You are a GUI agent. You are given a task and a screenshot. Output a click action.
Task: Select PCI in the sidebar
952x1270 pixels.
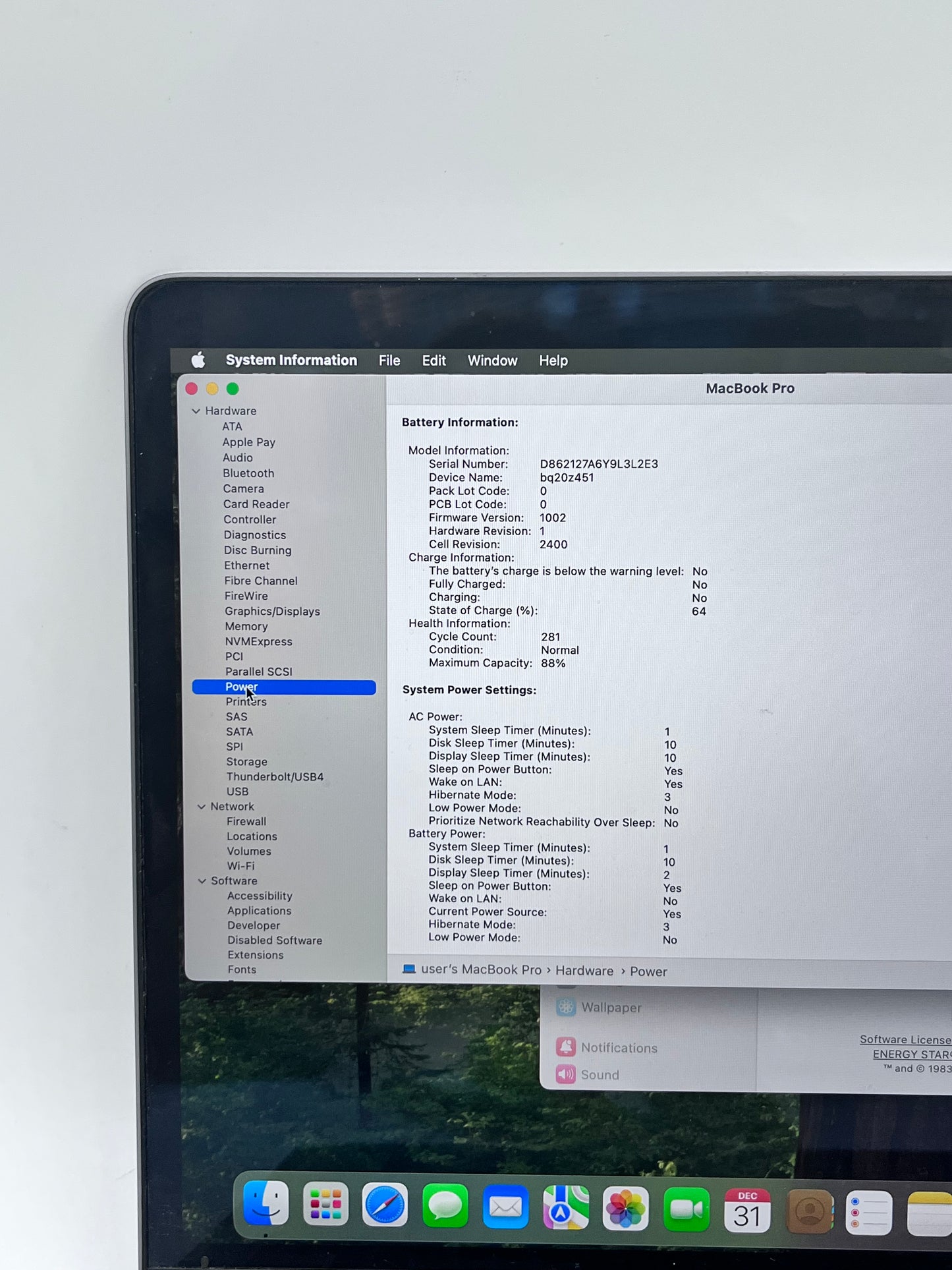pyautogui.click(x=234, y=656)
